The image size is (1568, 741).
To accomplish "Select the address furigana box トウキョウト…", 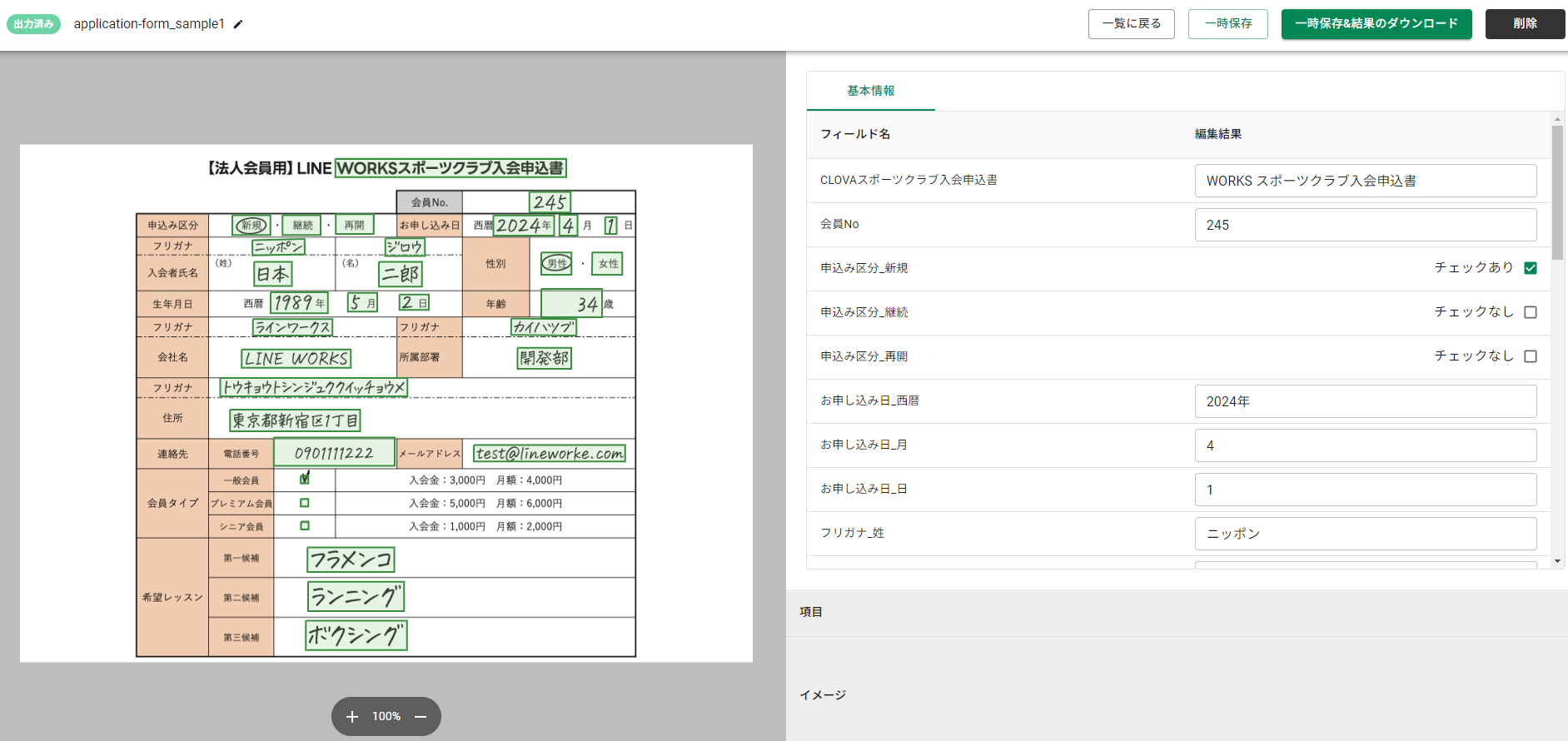I will [314, 387].
